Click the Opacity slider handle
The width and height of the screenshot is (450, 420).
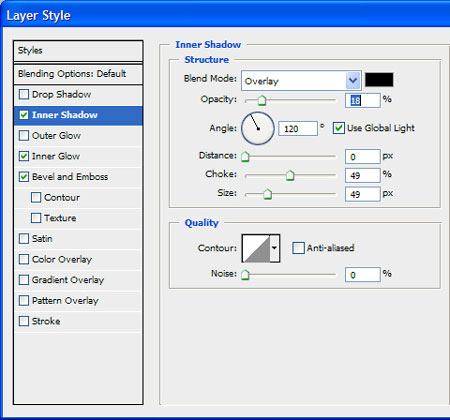(262, 100)
